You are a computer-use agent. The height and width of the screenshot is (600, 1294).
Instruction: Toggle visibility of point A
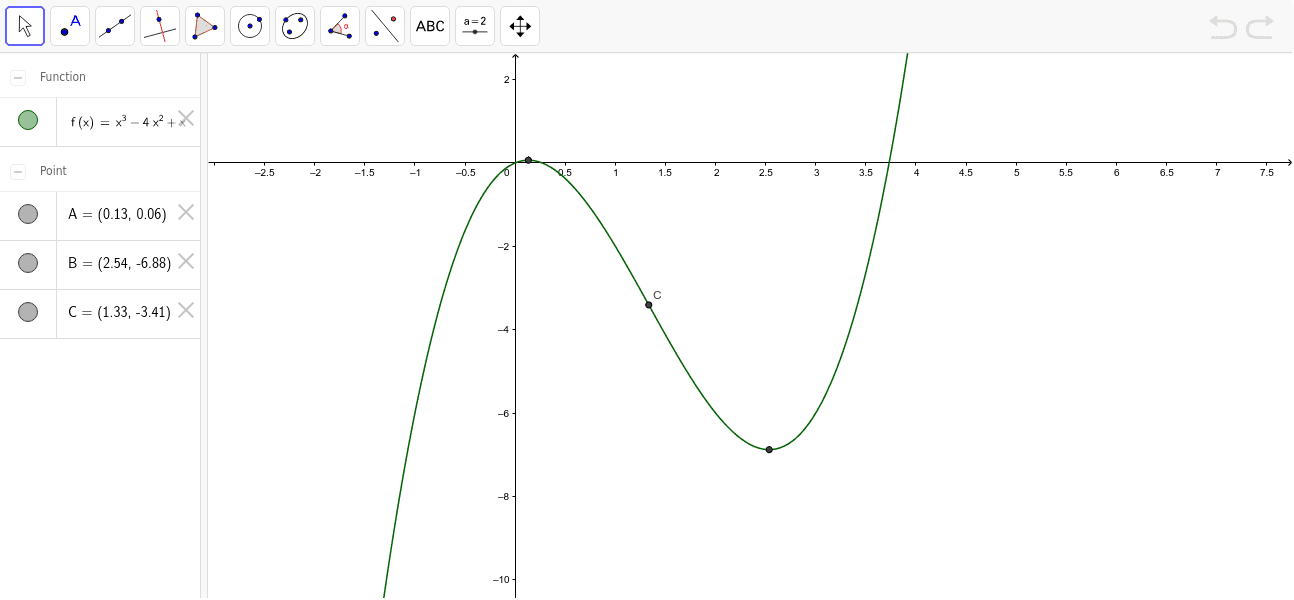(28, 214)
